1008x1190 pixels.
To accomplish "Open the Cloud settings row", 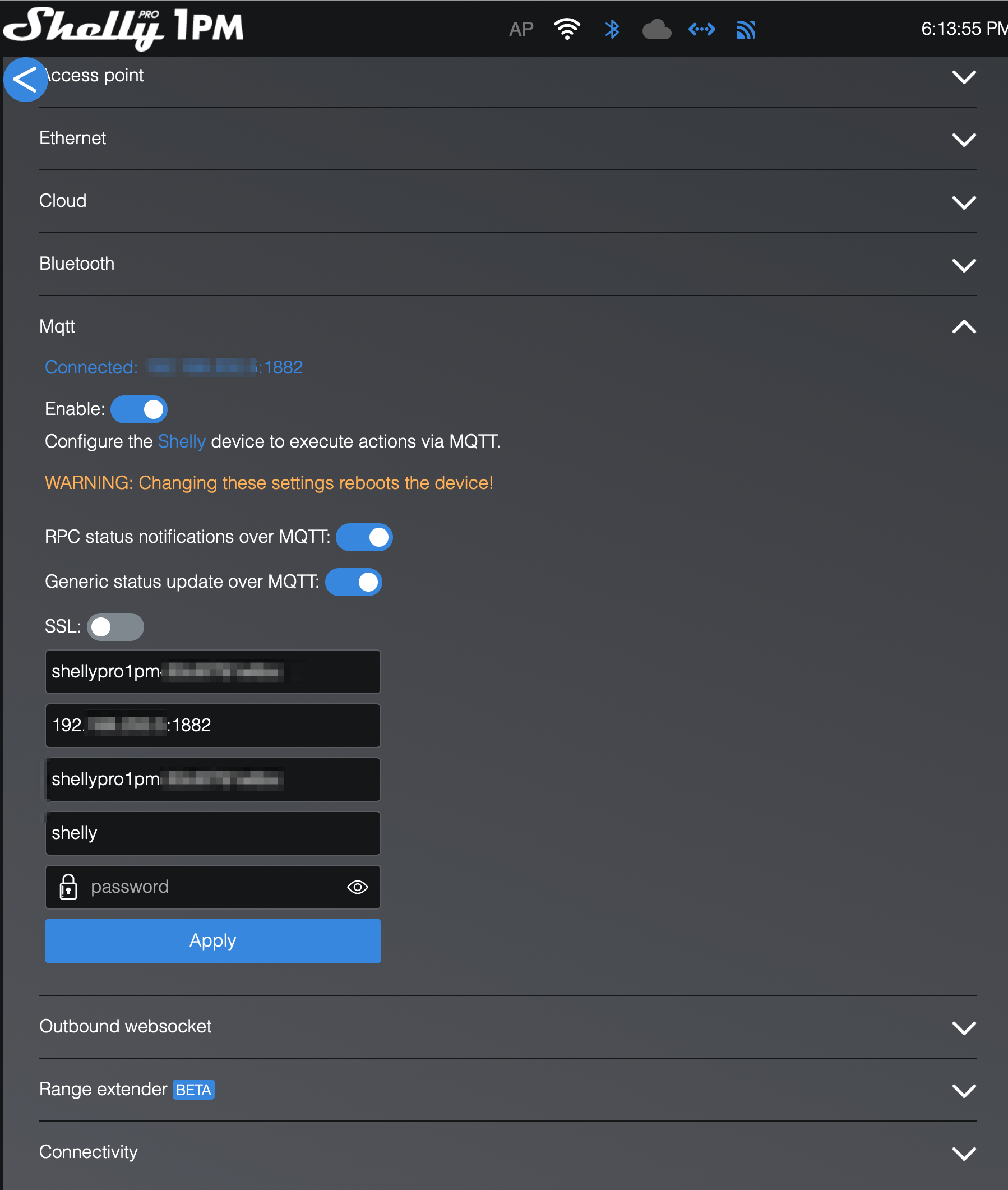I will [x=507, y=202].
